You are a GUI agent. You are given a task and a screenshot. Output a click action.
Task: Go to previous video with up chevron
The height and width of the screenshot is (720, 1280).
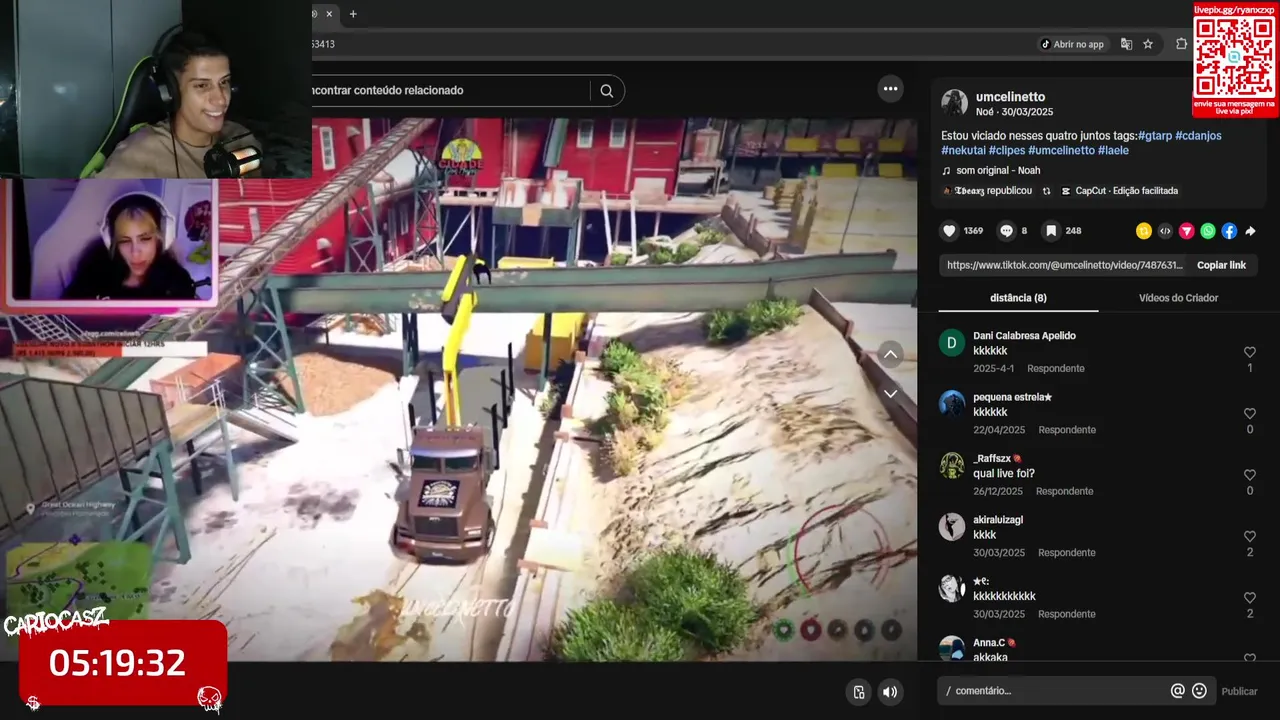tap(890, 355)
